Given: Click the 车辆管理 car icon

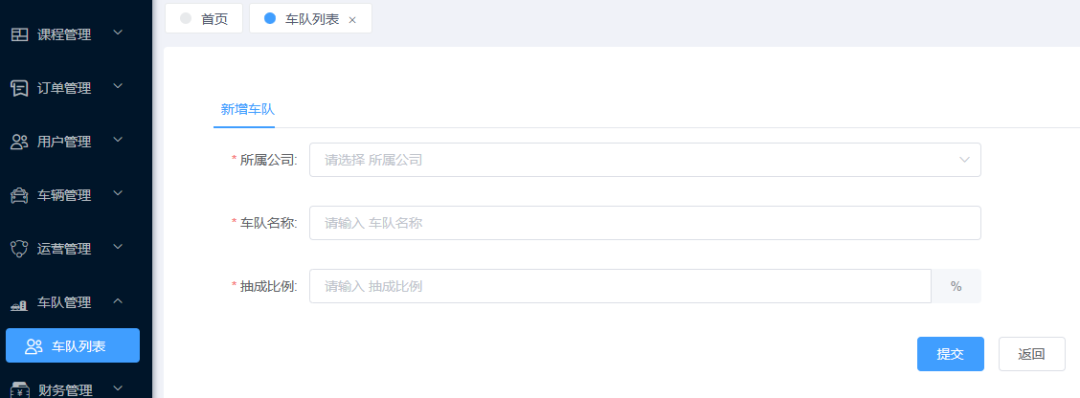Looking at the screenshot, I should click(x=19, y=196).
